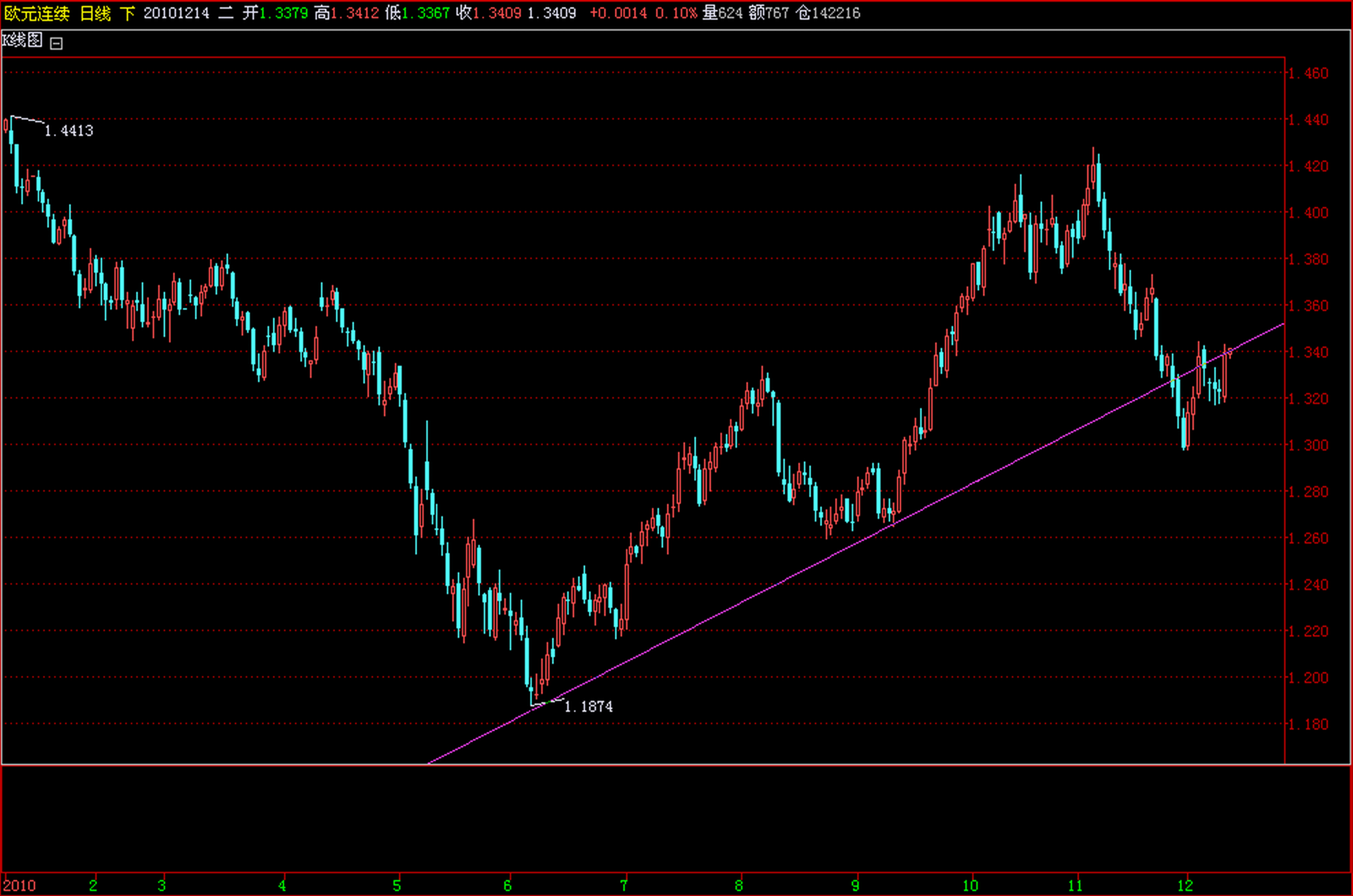Viewport: 1353px width, 896px height.
Task: Click the 1.1874 low price annotation
Action: pyautogui.click(x=589, y=707)
